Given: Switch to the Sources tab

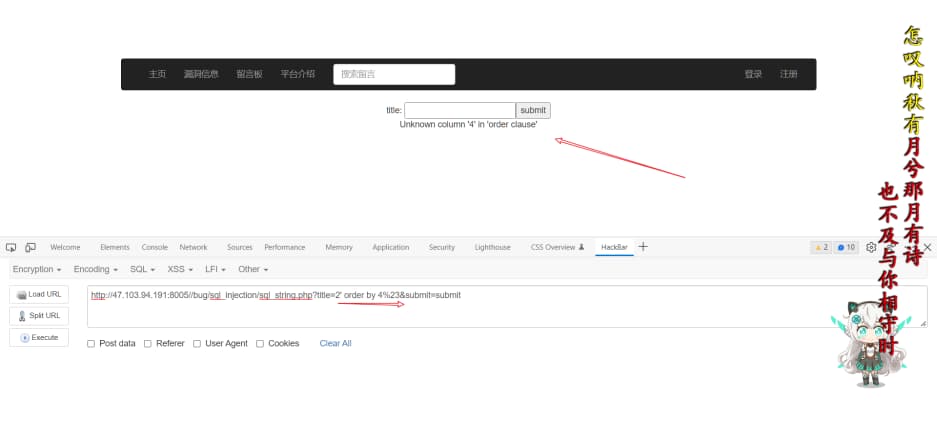Looking at the screenshot, I should (240, 248).
